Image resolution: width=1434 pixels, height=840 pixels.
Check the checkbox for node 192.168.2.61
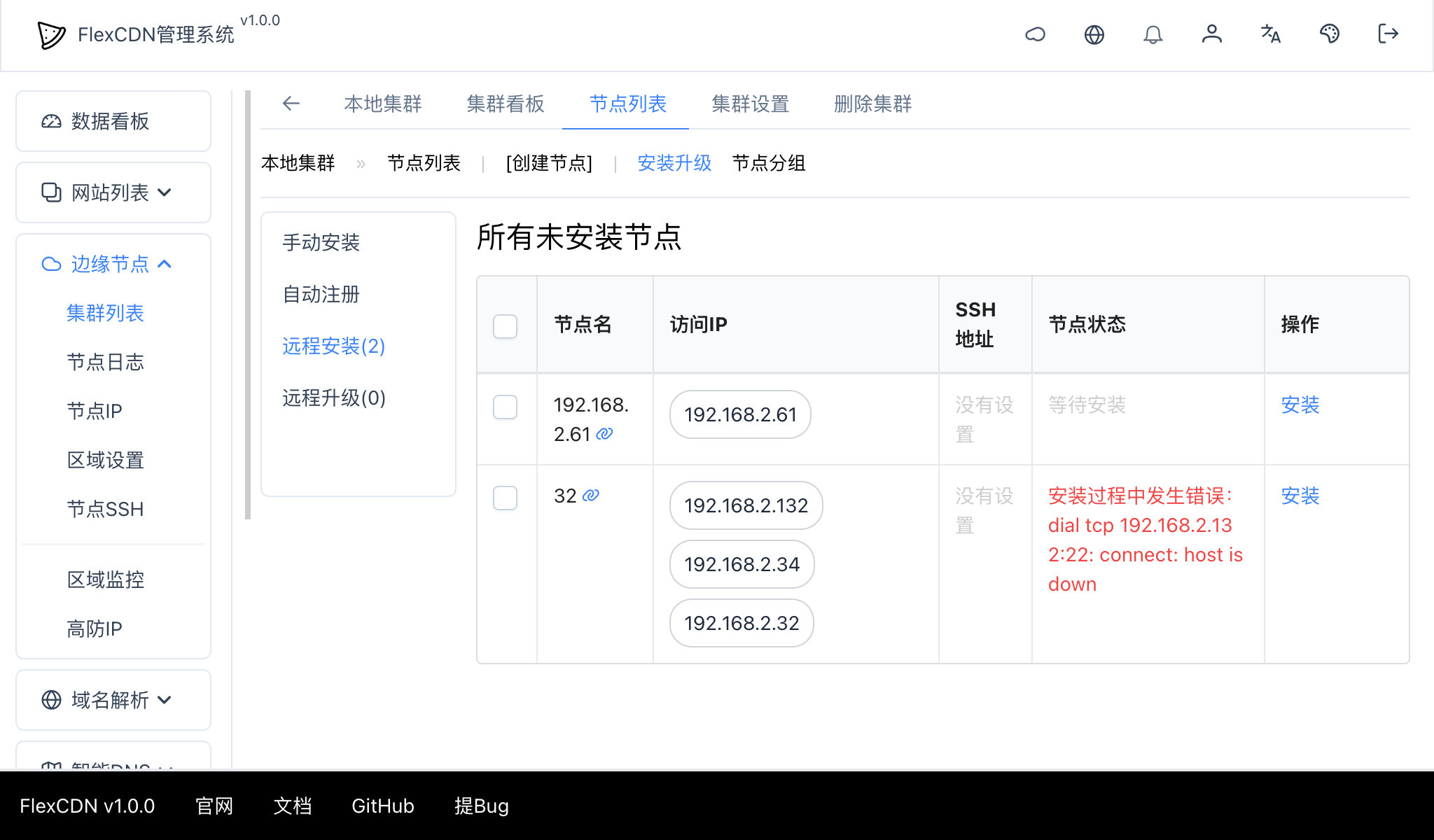pos(505,407)
